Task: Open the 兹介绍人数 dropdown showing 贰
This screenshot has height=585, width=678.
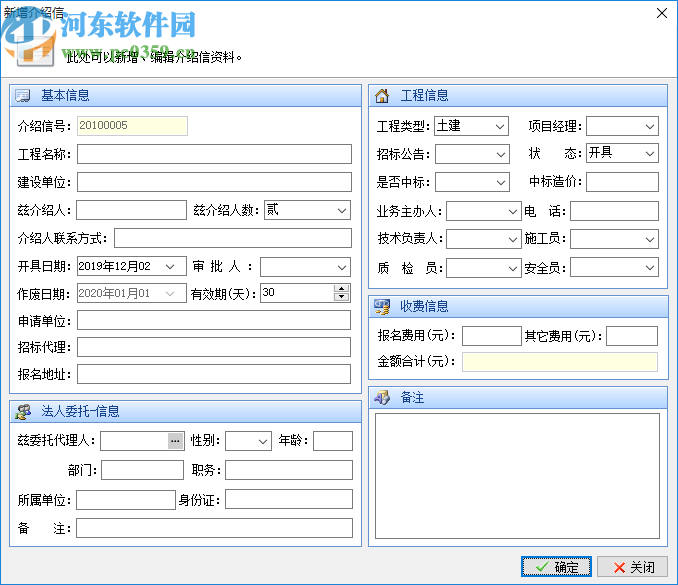Action: pos(307,210)
